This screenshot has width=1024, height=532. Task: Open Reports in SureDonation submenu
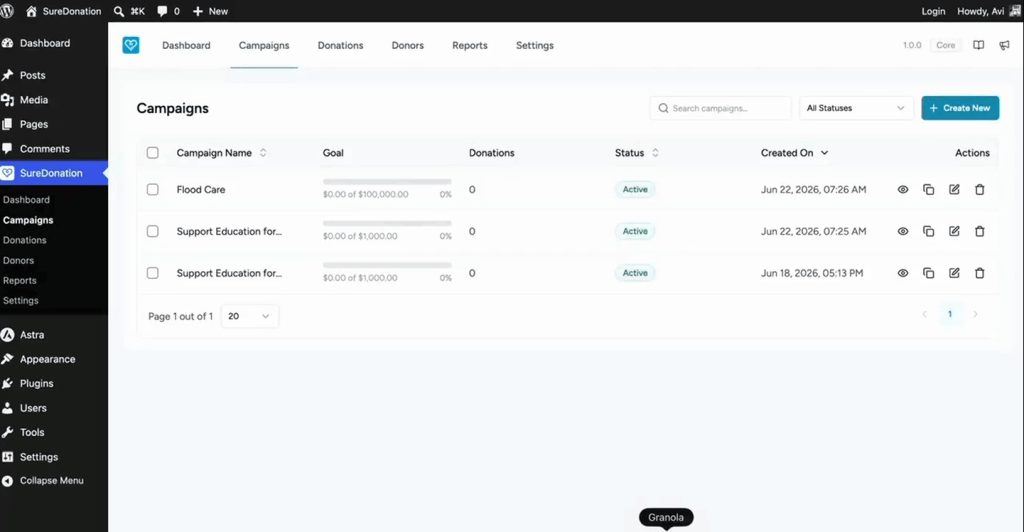click(x=20, y=281)
